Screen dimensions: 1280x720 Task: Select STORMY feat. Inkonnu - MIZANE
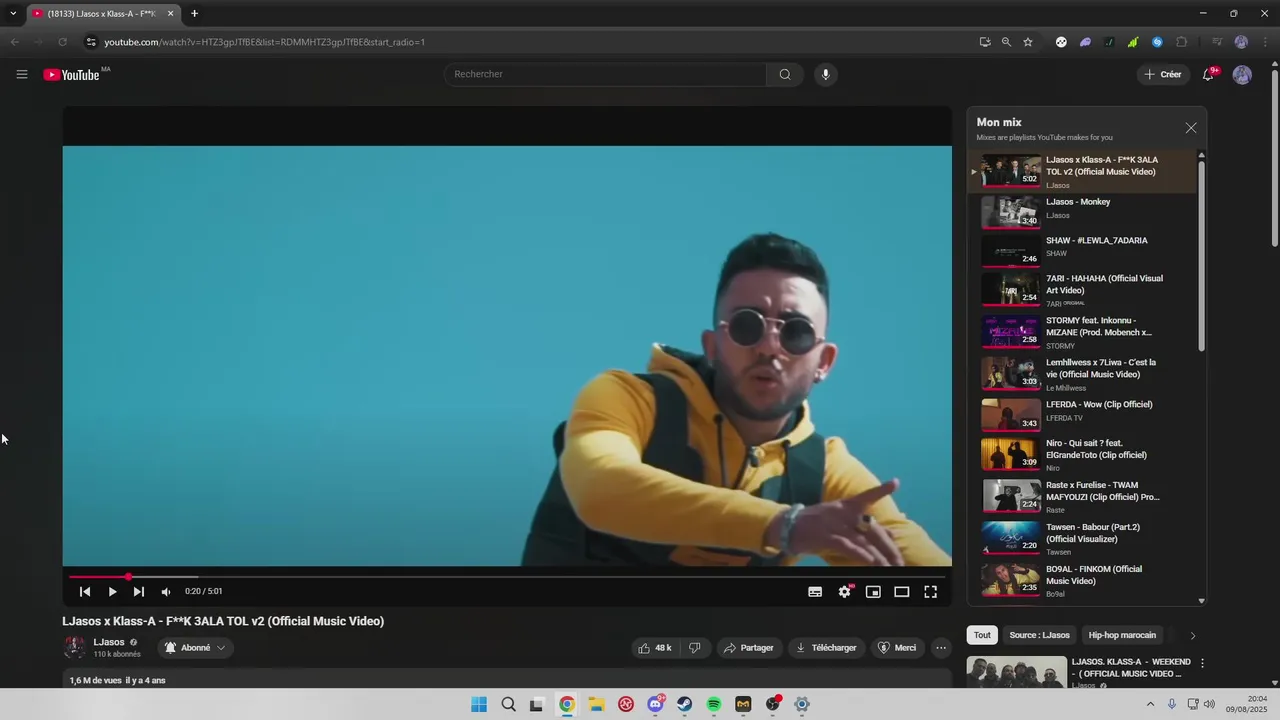tap(1081, 332)
